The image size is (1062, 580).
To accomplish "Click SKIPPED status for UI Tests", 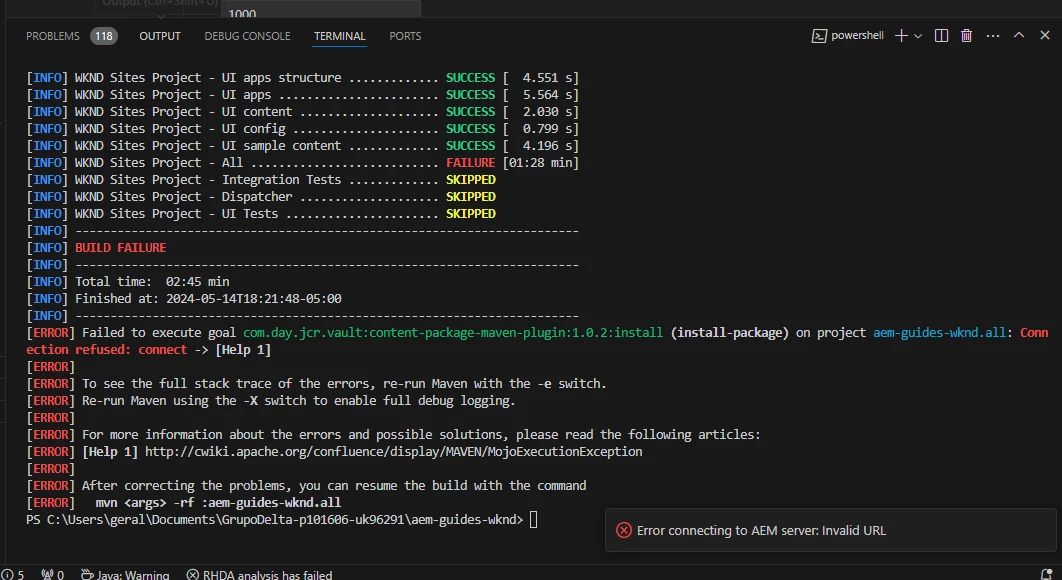I will [471, 213].
